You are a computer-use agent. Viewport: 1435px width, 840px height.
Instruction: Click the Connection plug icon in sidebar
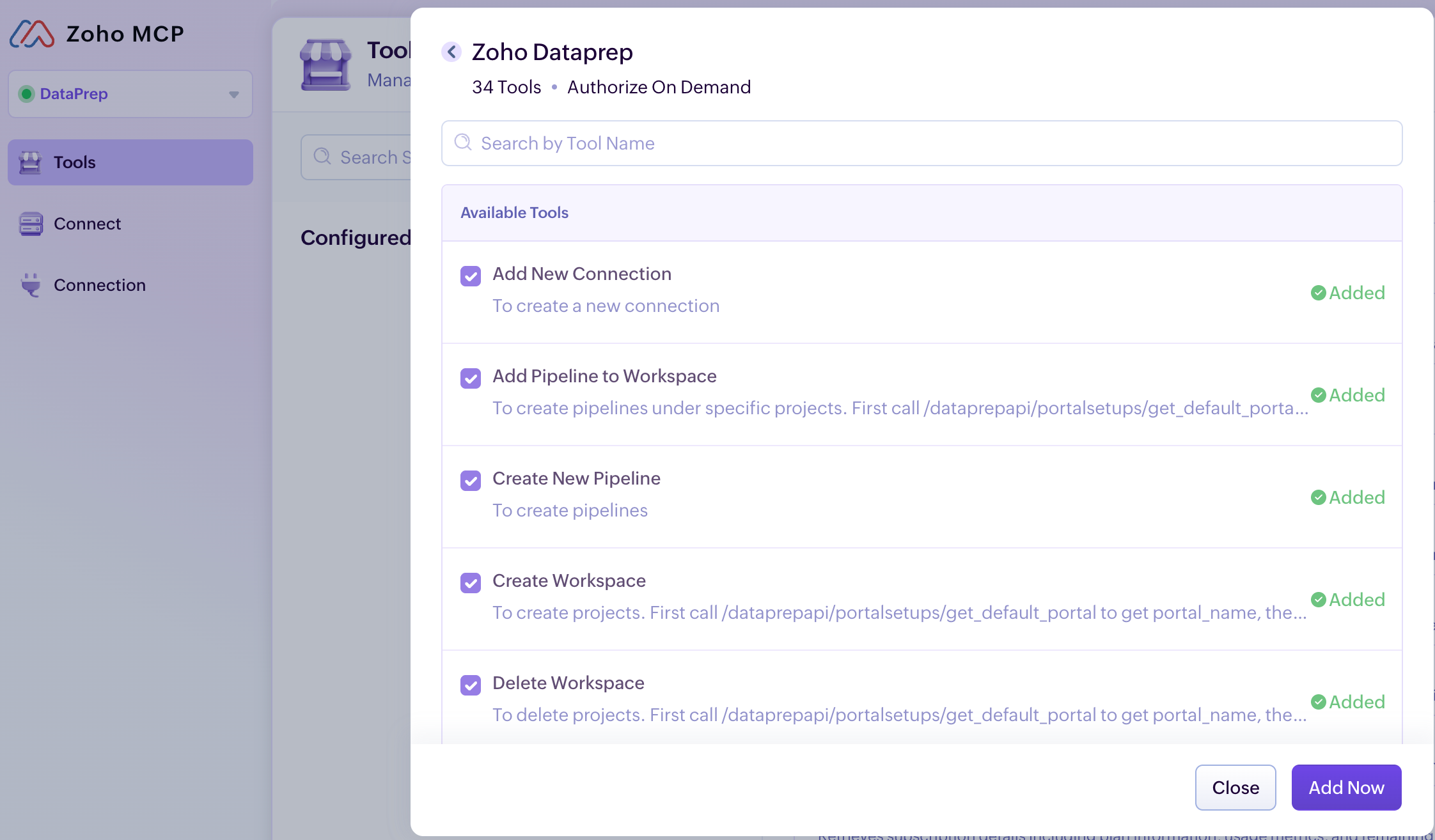(x=30, y=285)
